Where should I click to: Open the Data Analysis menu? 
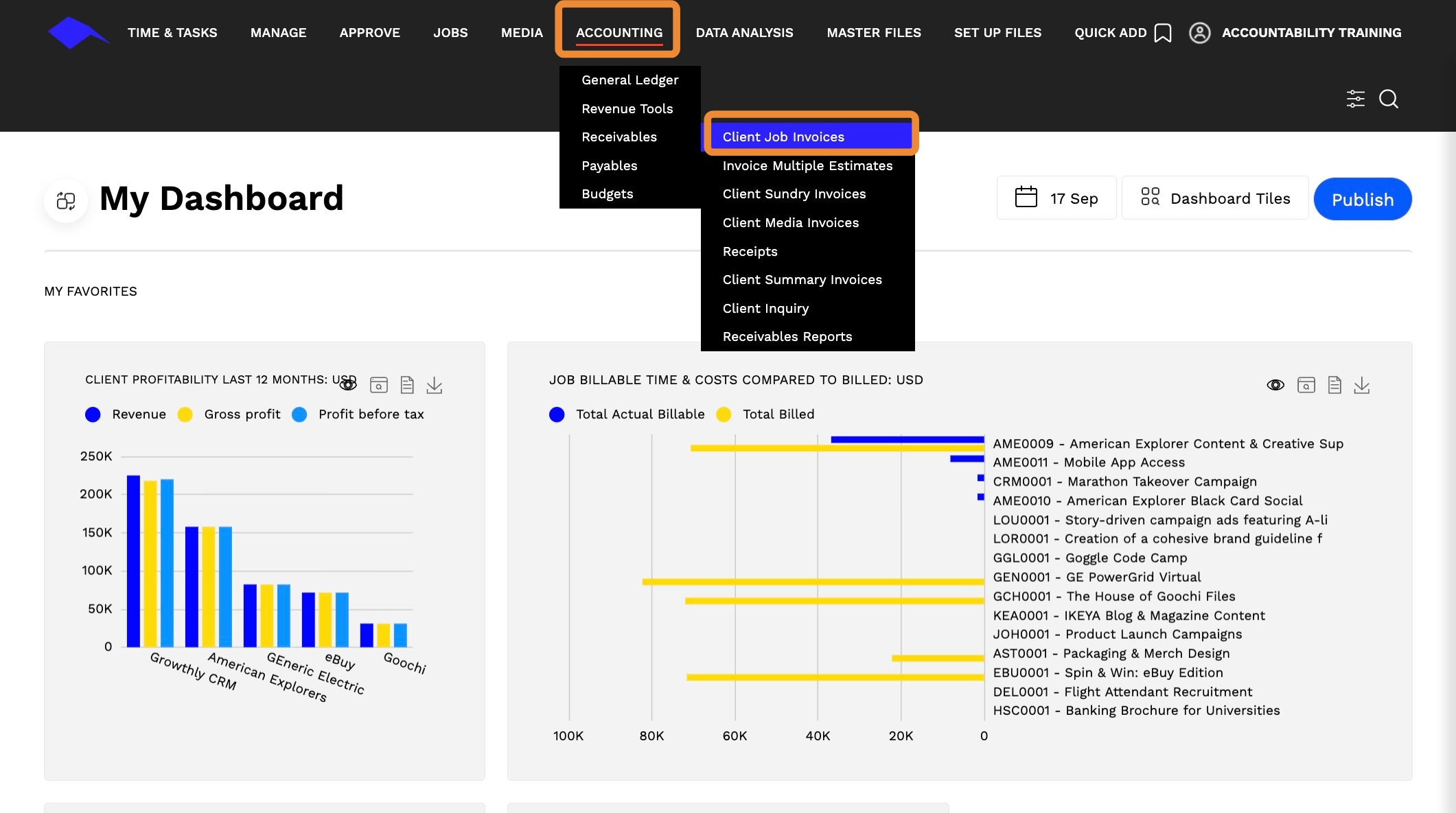(x=744, y=32)
